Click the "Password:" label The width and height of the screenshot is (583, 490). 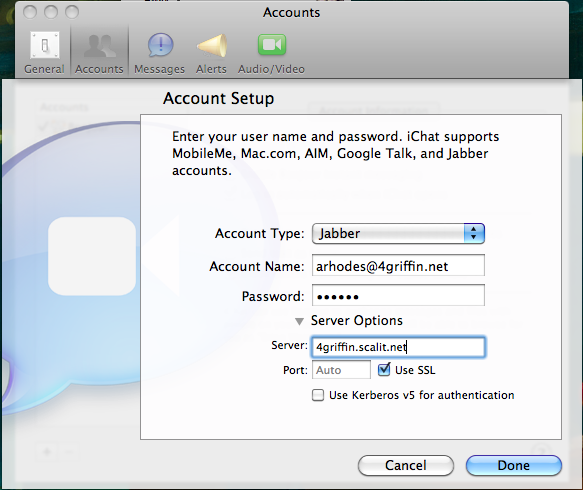coord(273,296)
